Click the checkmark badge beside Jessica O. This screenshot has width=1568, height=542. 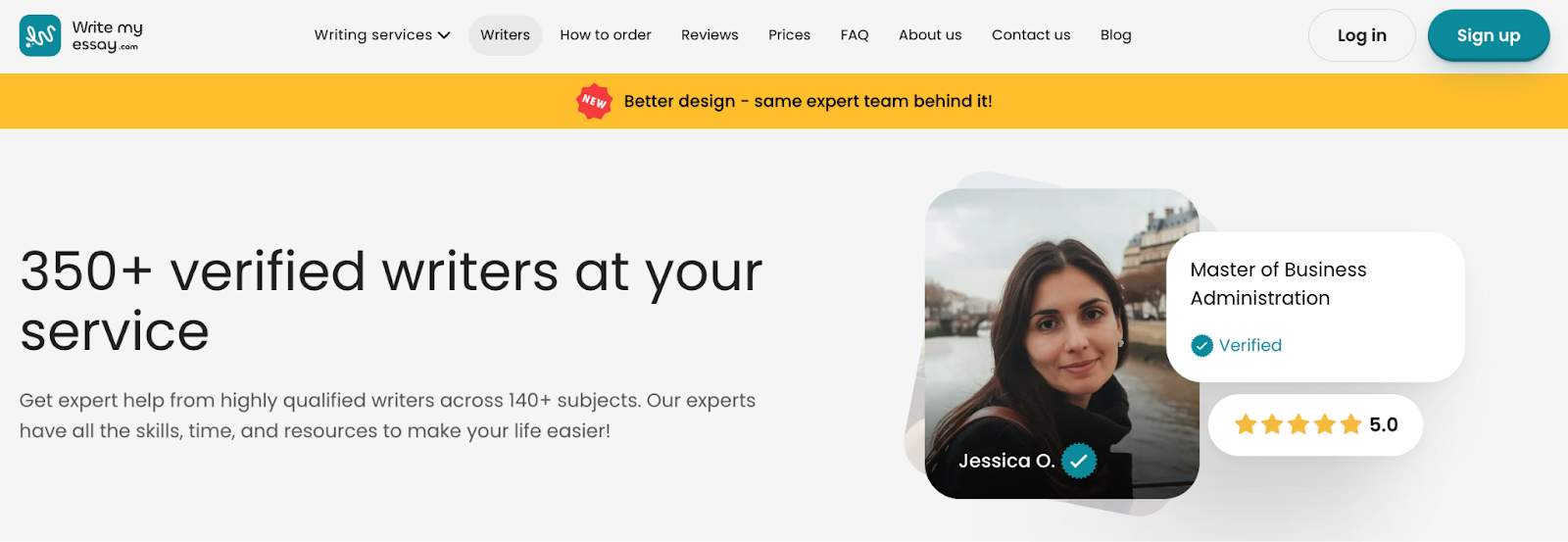point(1079,461)
